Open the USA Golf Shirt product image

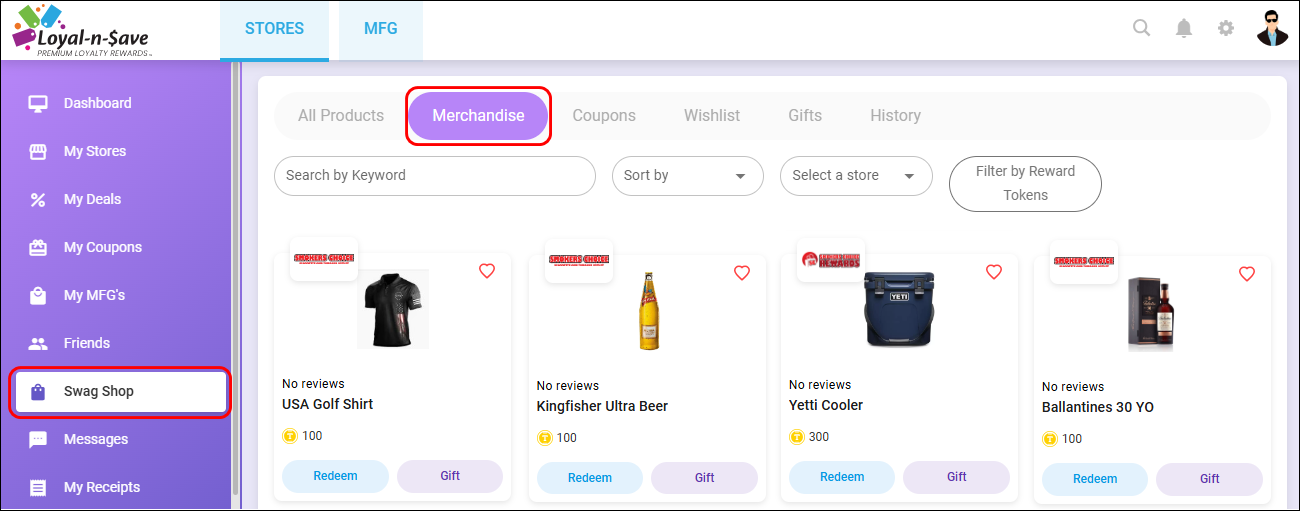[x=393, y=309]
